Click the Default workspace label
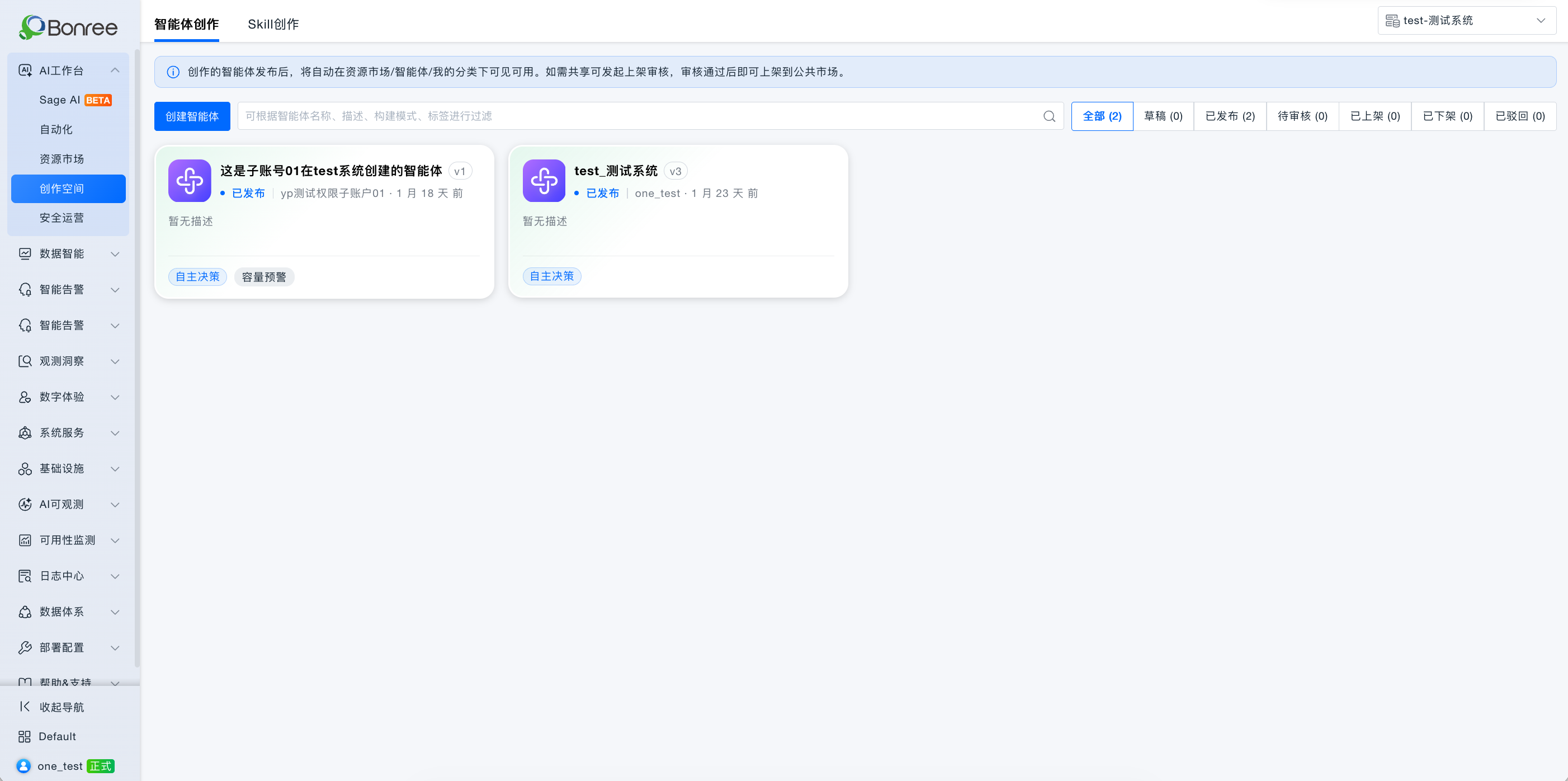This screenshot has height=781, width=1568. [57, 737]
